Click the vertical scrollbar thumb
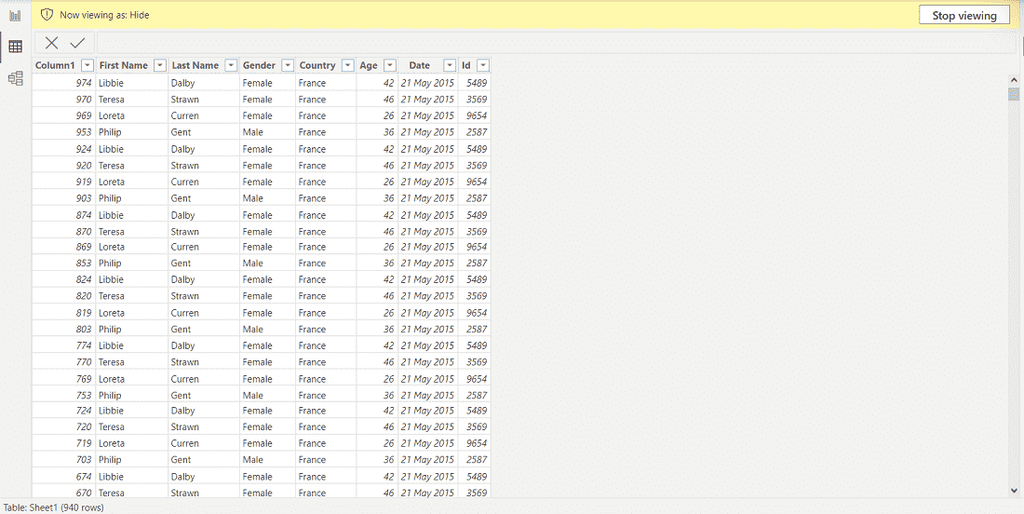 [1014, 94]
